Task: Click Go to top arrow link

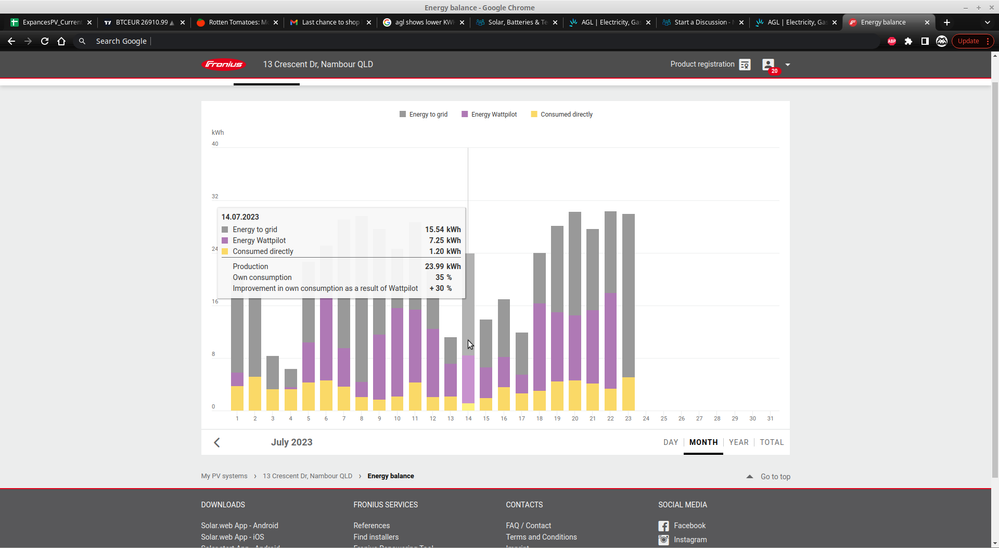Action: click(769, 477)
